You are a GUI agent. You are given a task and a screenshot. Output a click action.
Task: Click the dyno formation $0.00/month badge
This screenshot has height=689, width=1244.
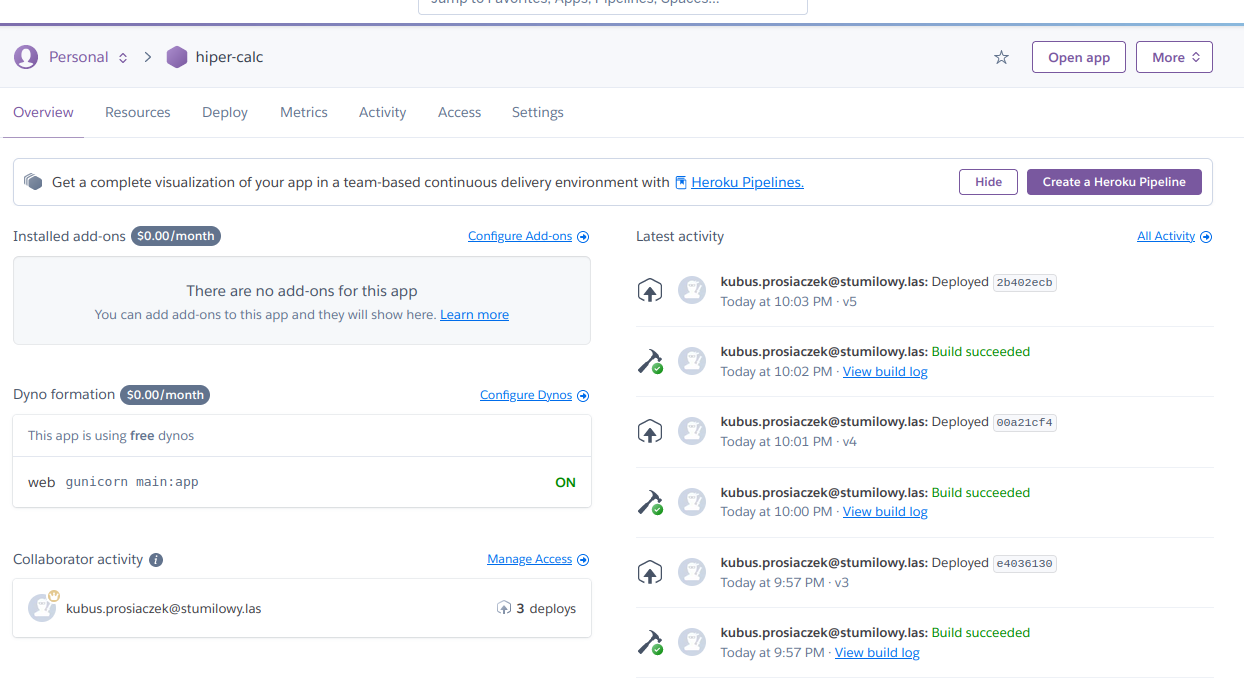[x=165, y=395]
